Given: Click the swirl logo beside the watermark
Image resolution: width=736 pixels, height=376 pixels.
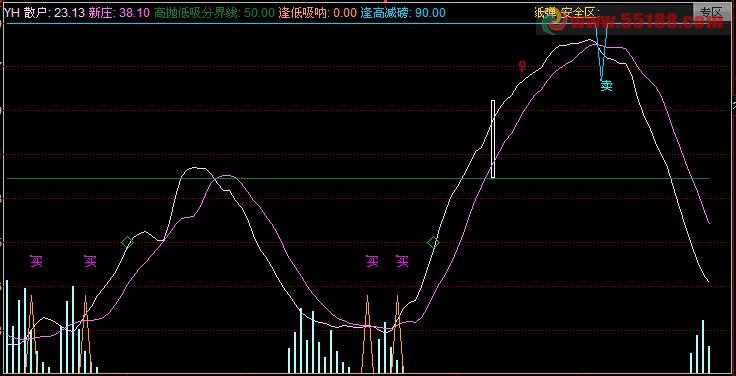Looking at the screenshot, I should 552,21.
